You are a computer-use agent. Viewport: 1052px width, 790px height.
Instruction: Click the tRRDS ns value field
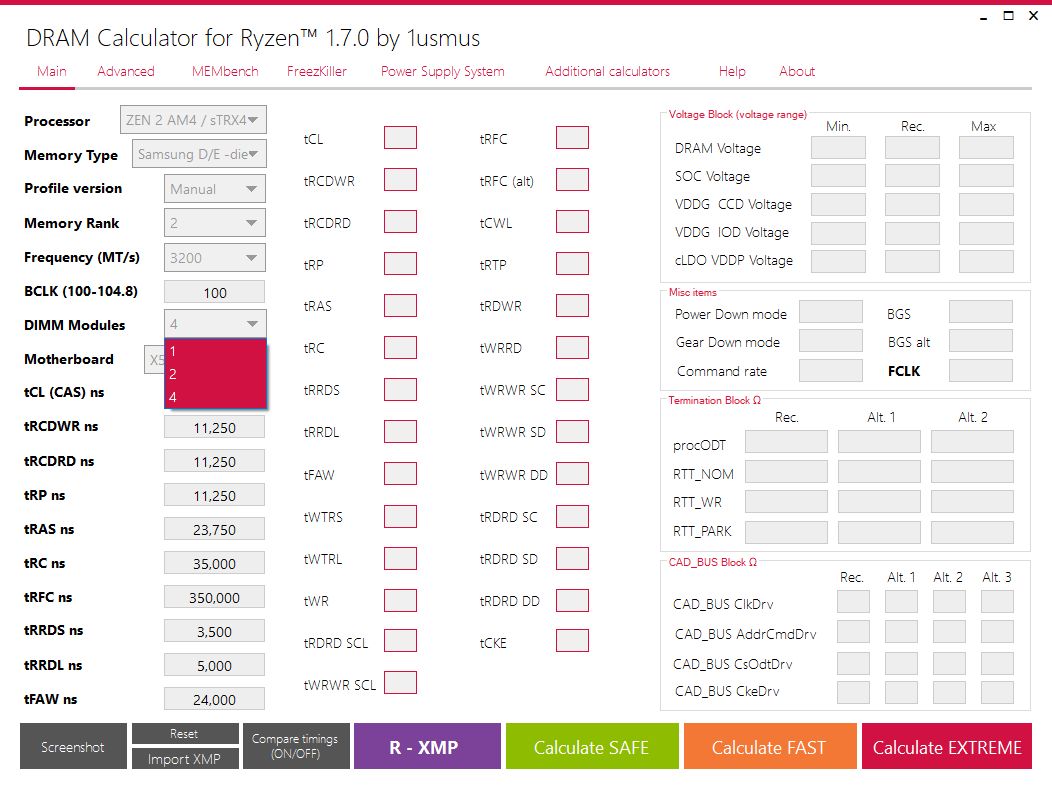pos(215,632)
